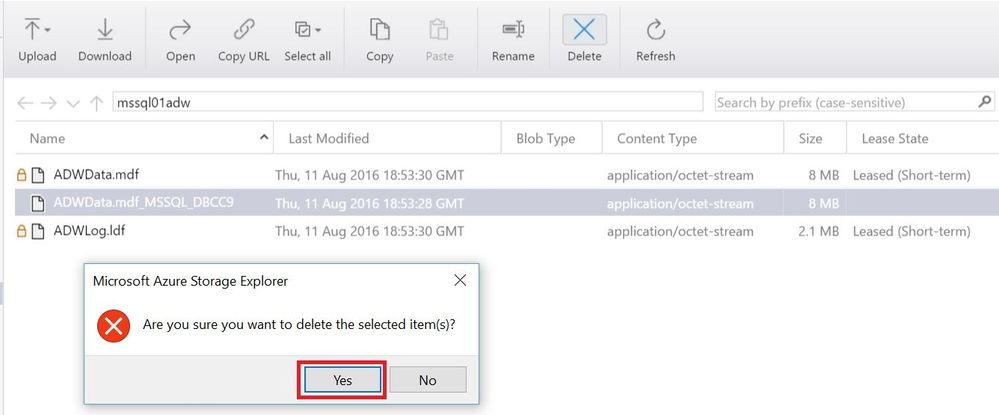Open the Select all dropdown
The height and width of the screenshot is (415, 999).
point(307,30)
